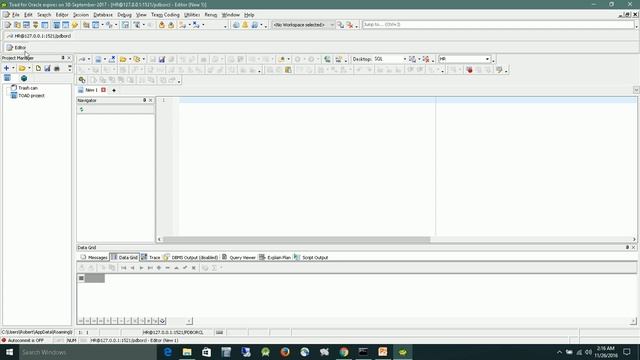Click the rollback icon in main toolbar

[x=171, y=25]
